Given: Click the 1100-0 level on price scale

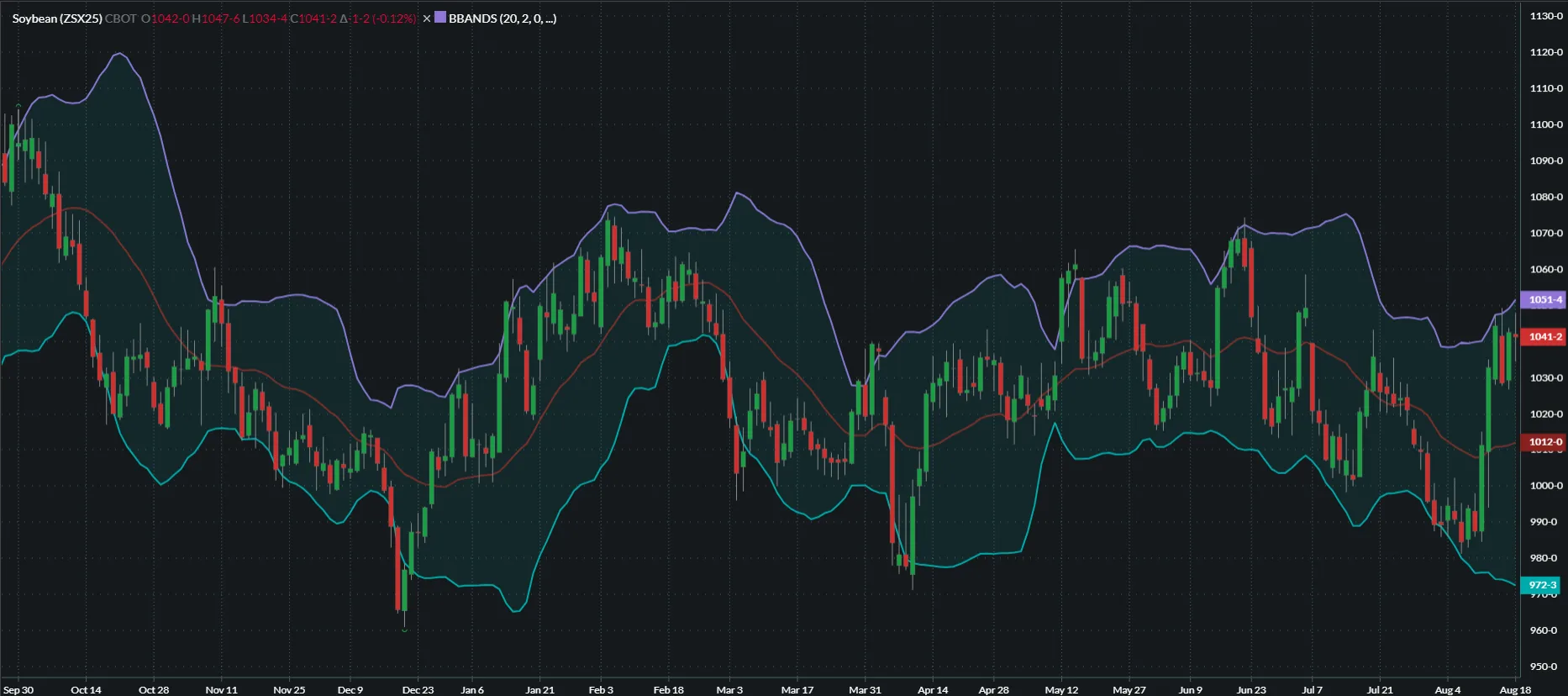Looking at the screenshot, I should pos(1546,124).
